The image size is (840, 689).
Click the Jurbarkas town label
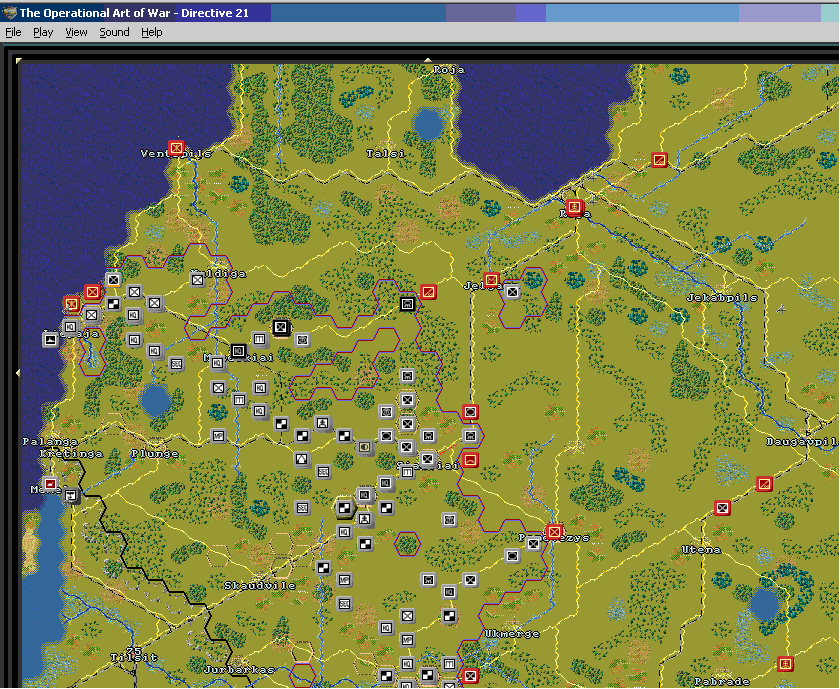click(x=239, y=669)
